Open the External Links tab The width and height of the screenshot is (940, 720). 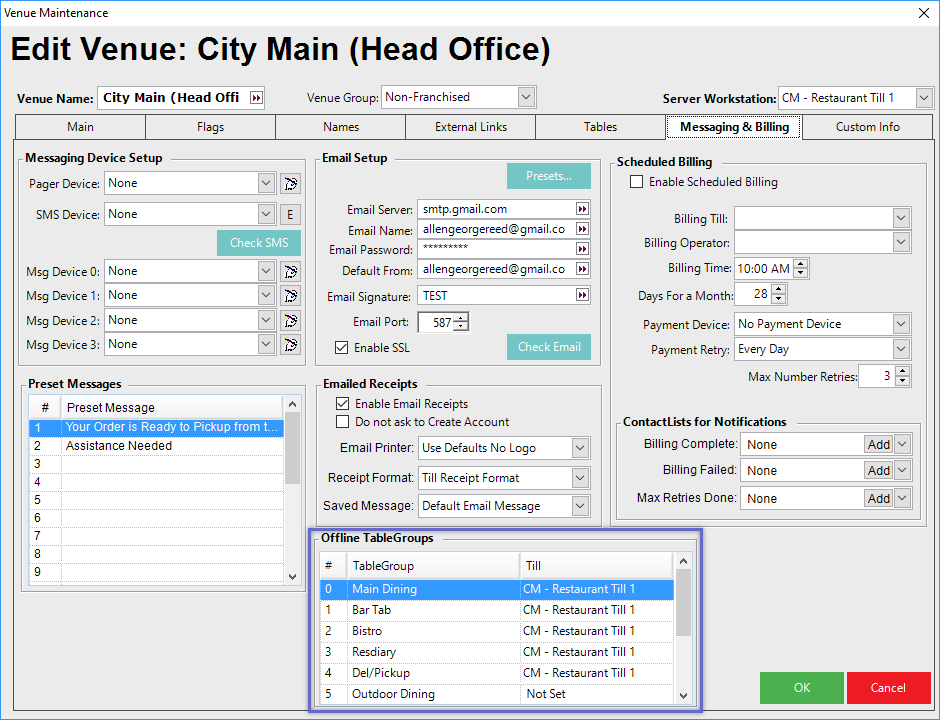470,127
